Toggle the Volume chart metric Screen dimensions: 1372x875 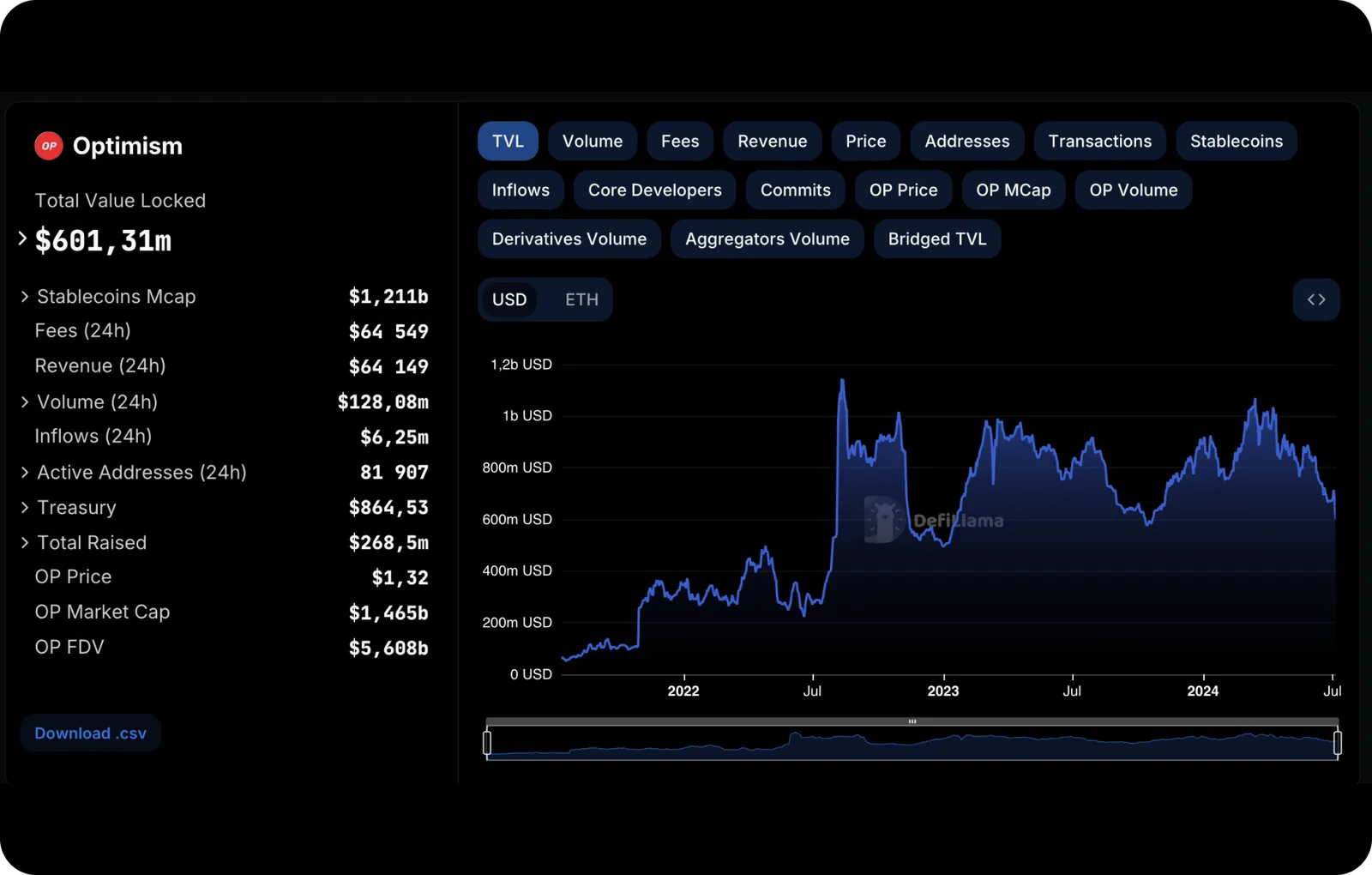(x=593, y=141)
